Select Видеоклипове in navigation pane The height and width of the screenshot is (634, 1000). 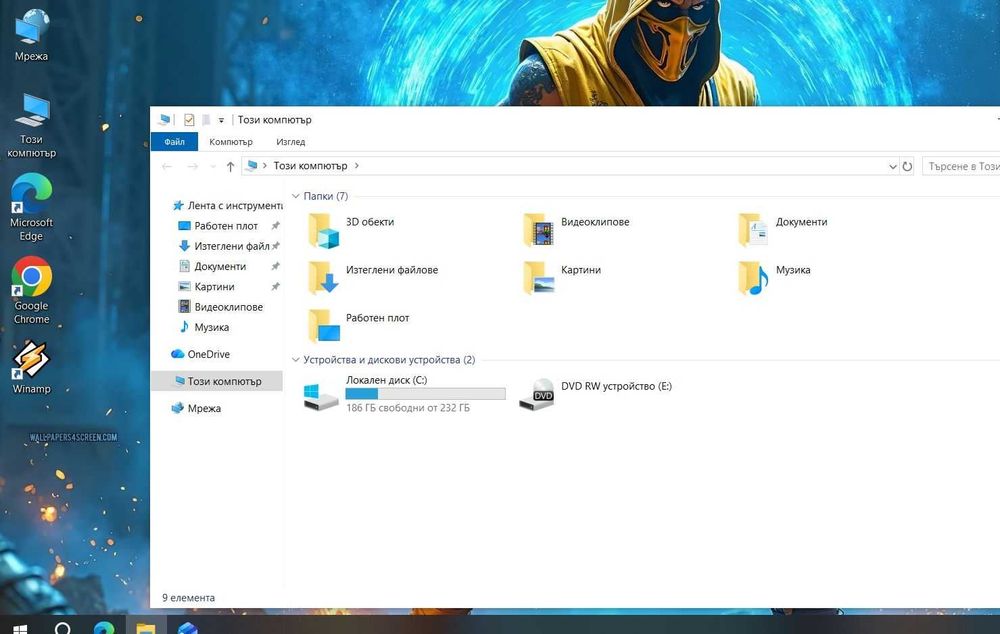pos(221,307)
